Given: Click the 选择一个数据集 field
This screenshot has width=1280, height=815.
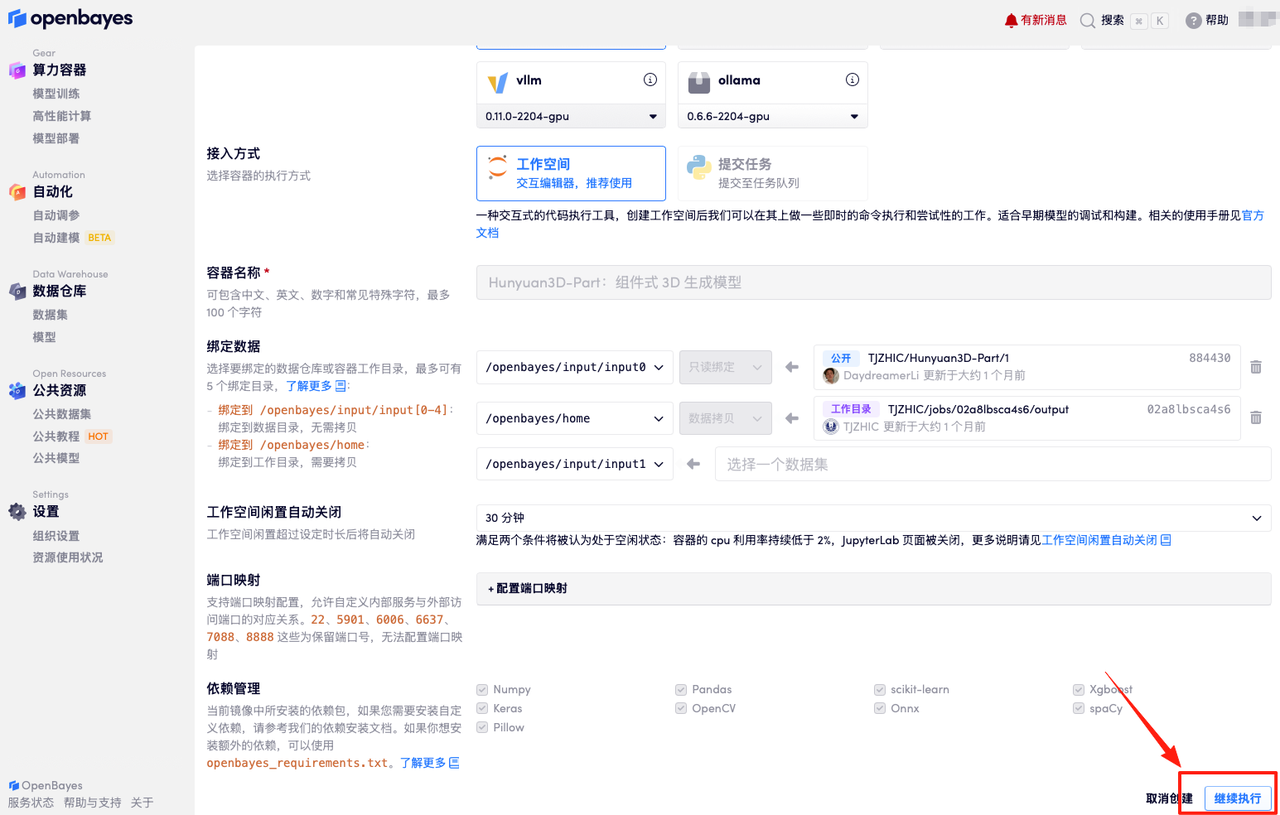Looking at the screenshot, I should (993, 464).
